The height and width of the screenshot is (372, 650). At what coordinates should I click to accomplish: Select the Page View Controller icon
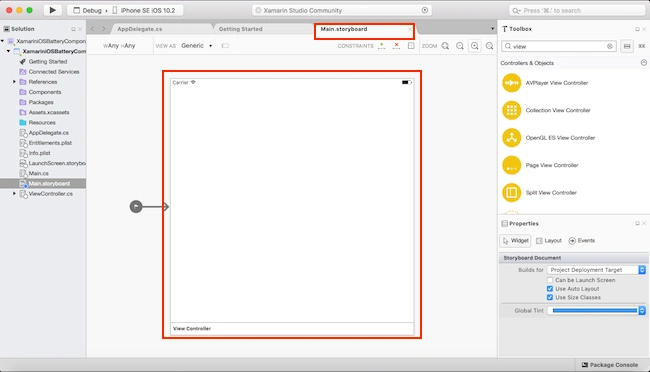512,165
